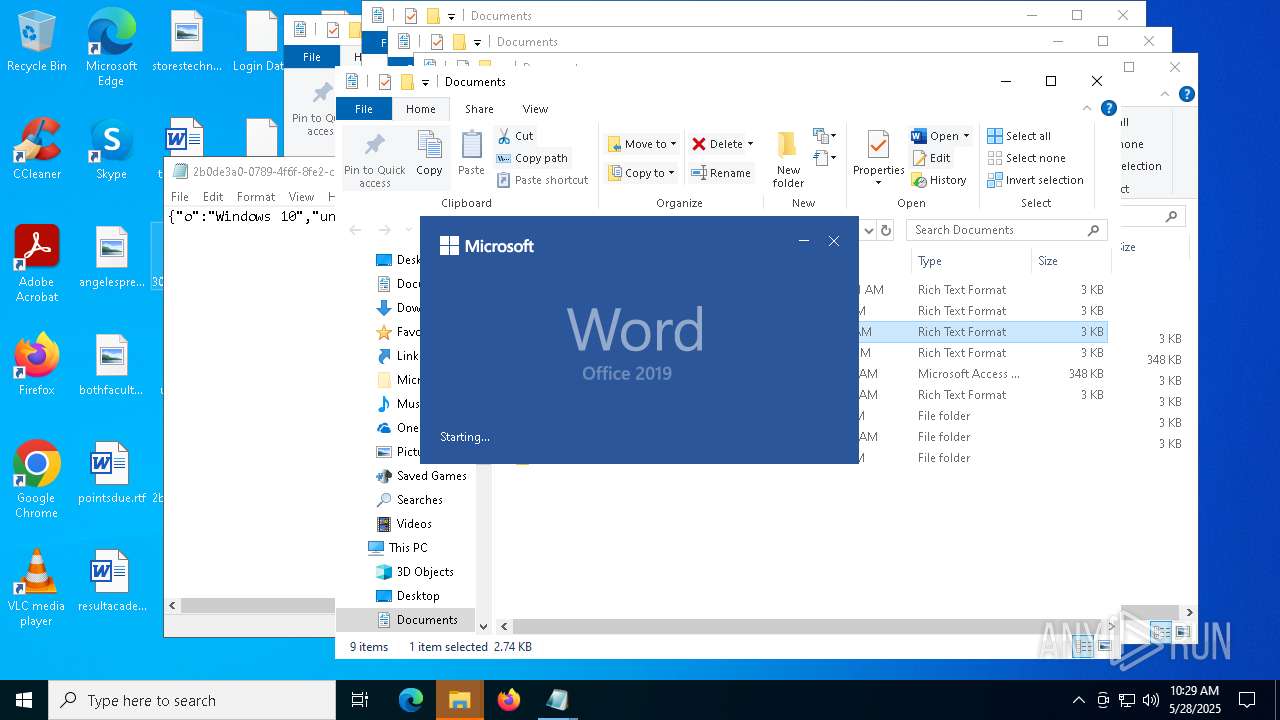Click Select all in the ribbon
Screen dimensions: 1280x720
tap(1019, 136)
